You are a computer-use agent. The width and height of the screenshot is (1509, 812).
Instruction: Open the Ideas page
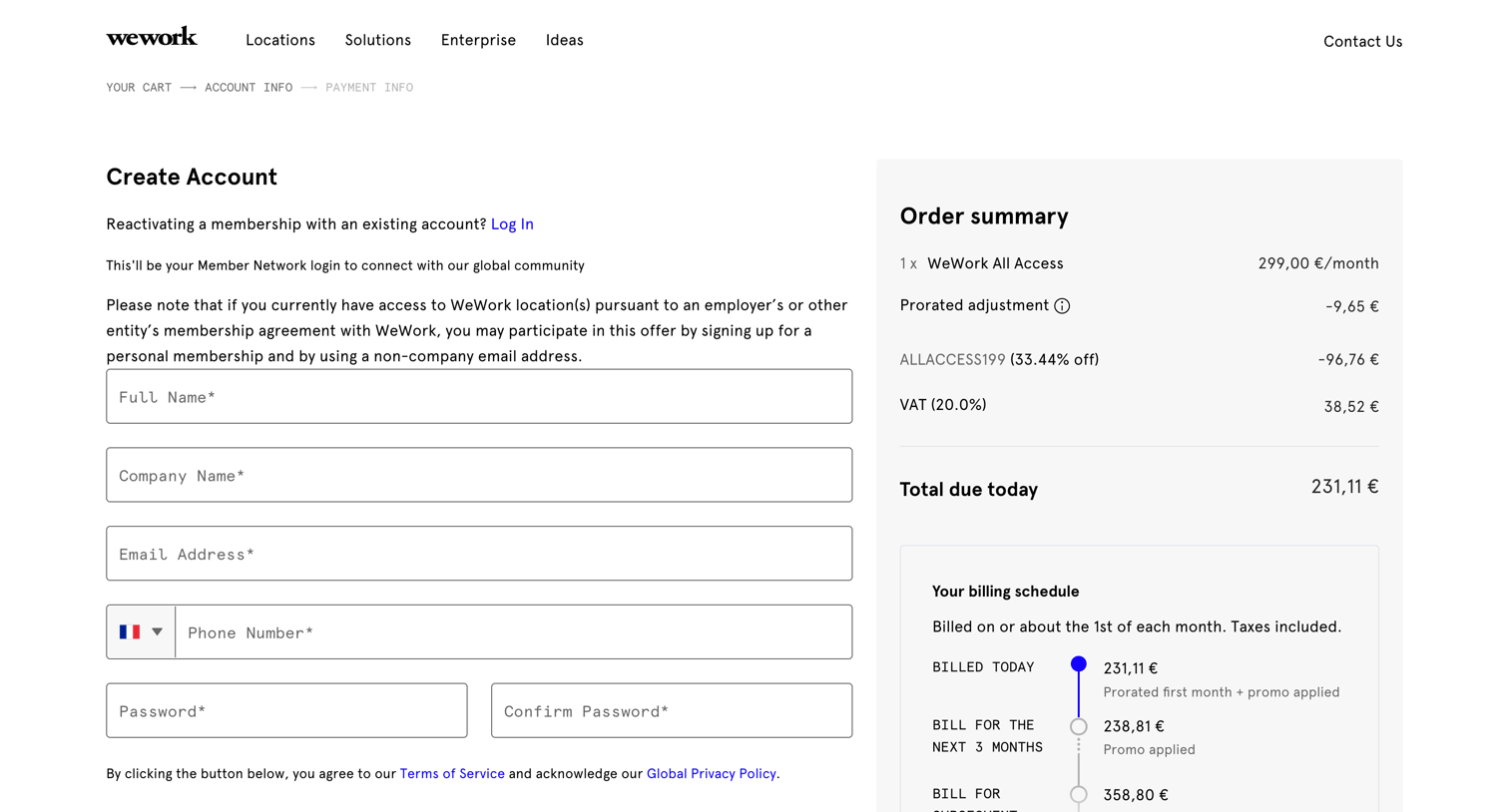point(564,40)
